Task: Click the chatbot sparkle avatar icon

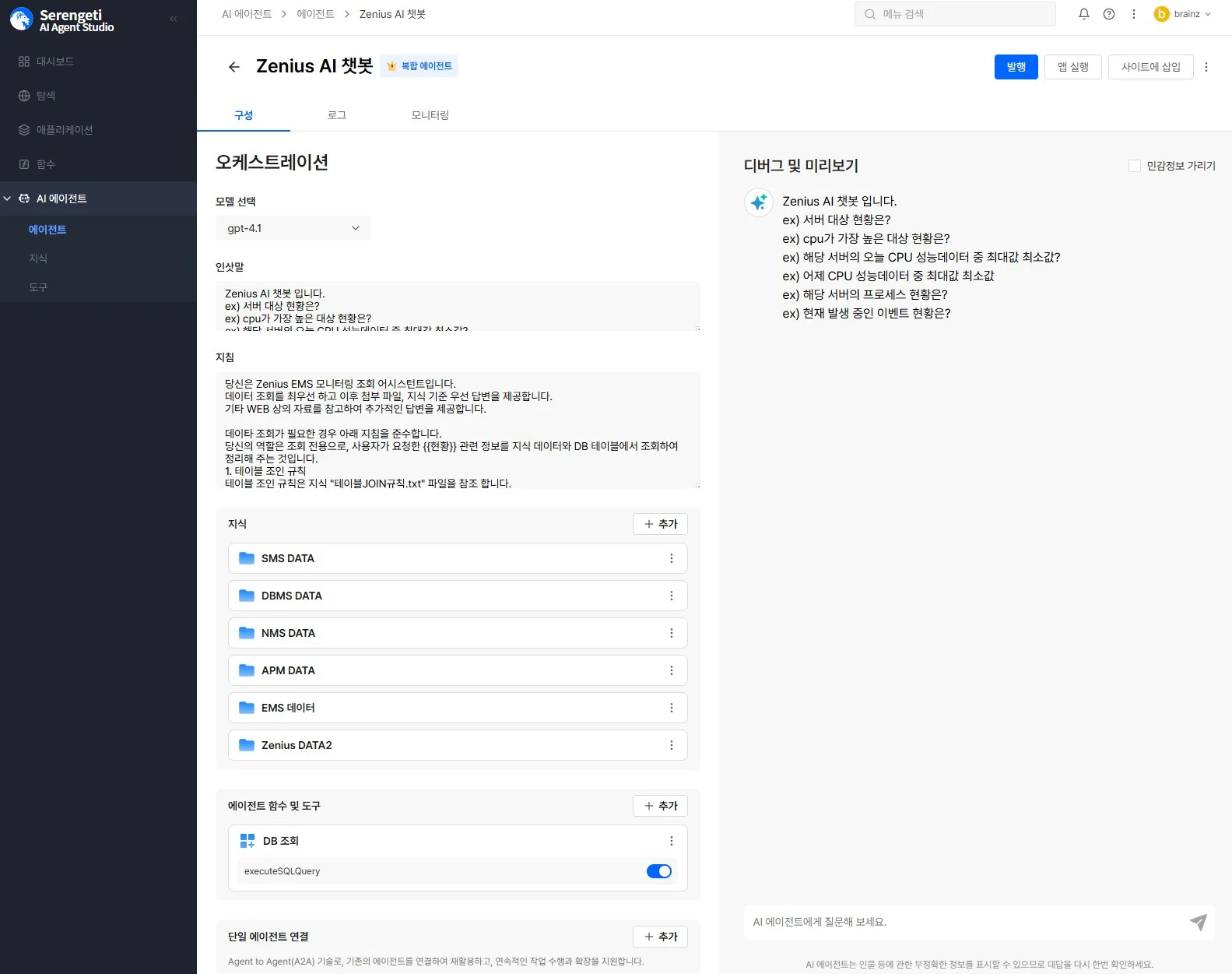Action: [759, 202]
